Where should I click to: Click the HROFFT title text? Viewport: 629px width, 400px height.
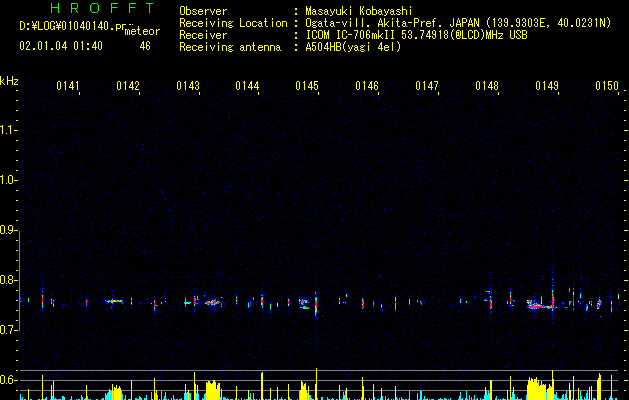[103, 8]
